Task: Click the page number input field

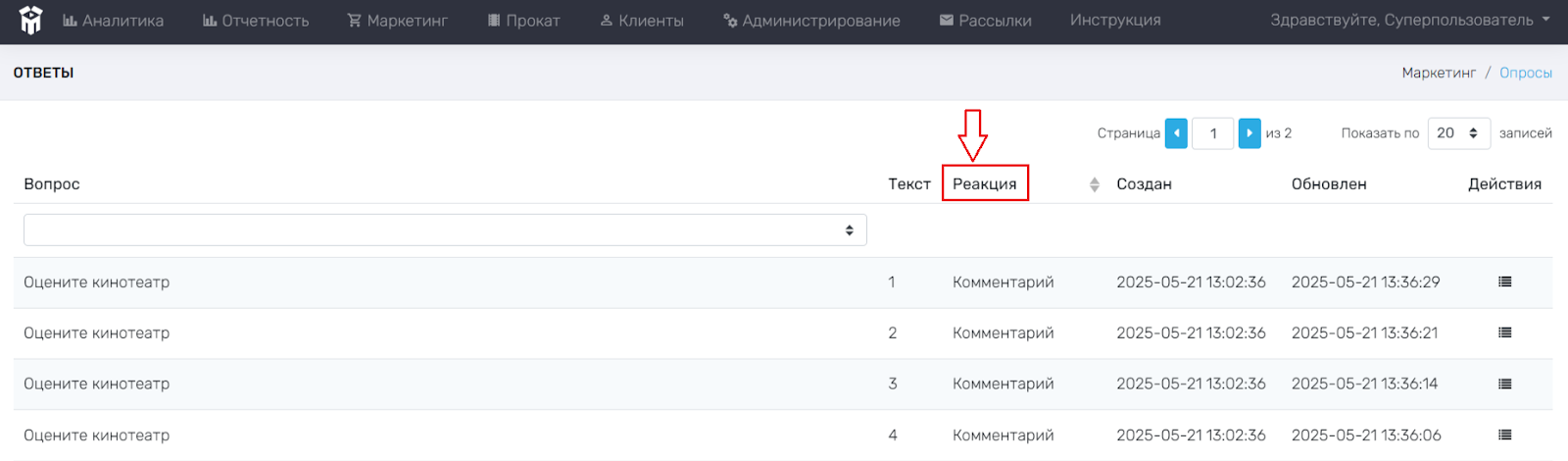Action: click(1213, 133)
